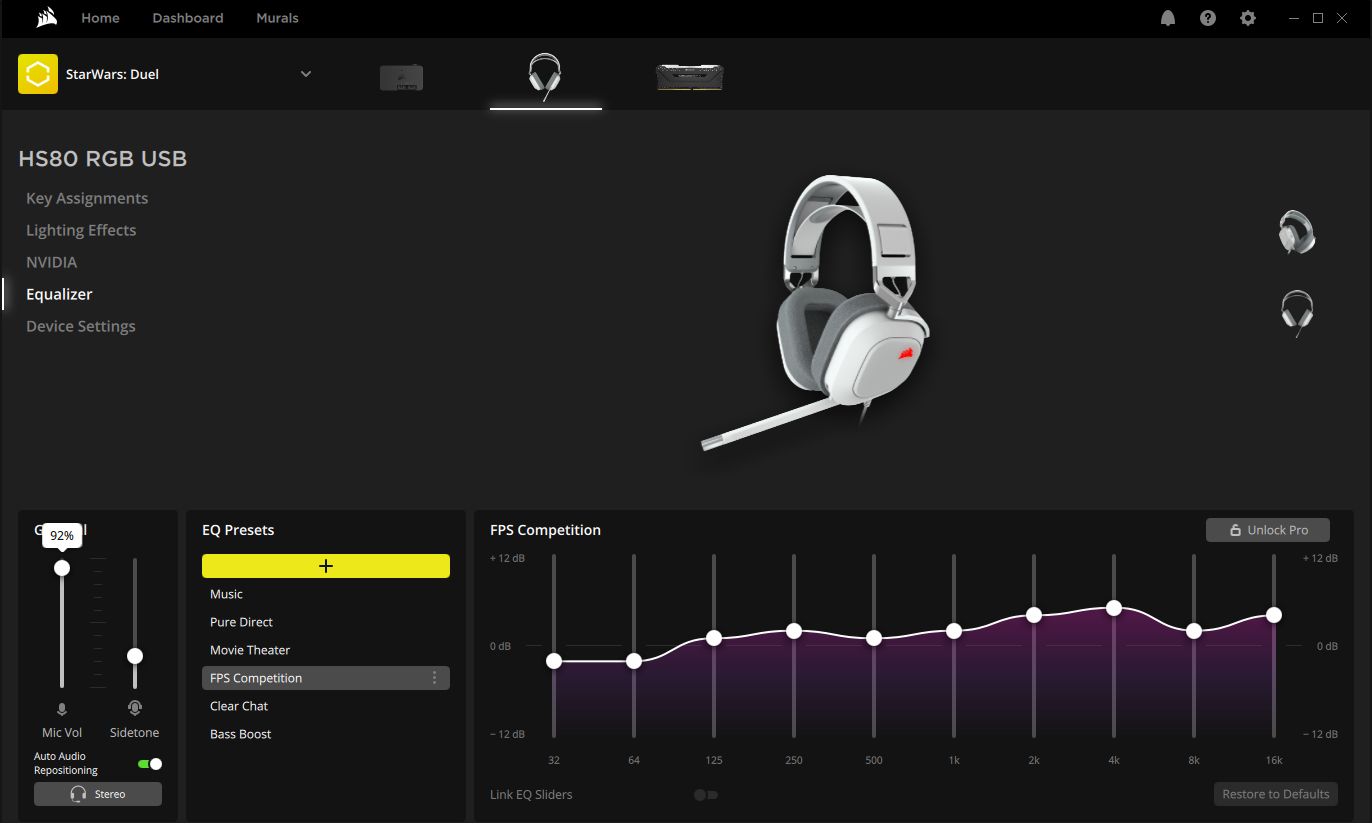Viewport: 1372px width, 823px height.
Task: Click the Mic Vol slider handle
Action: point(62,568)
